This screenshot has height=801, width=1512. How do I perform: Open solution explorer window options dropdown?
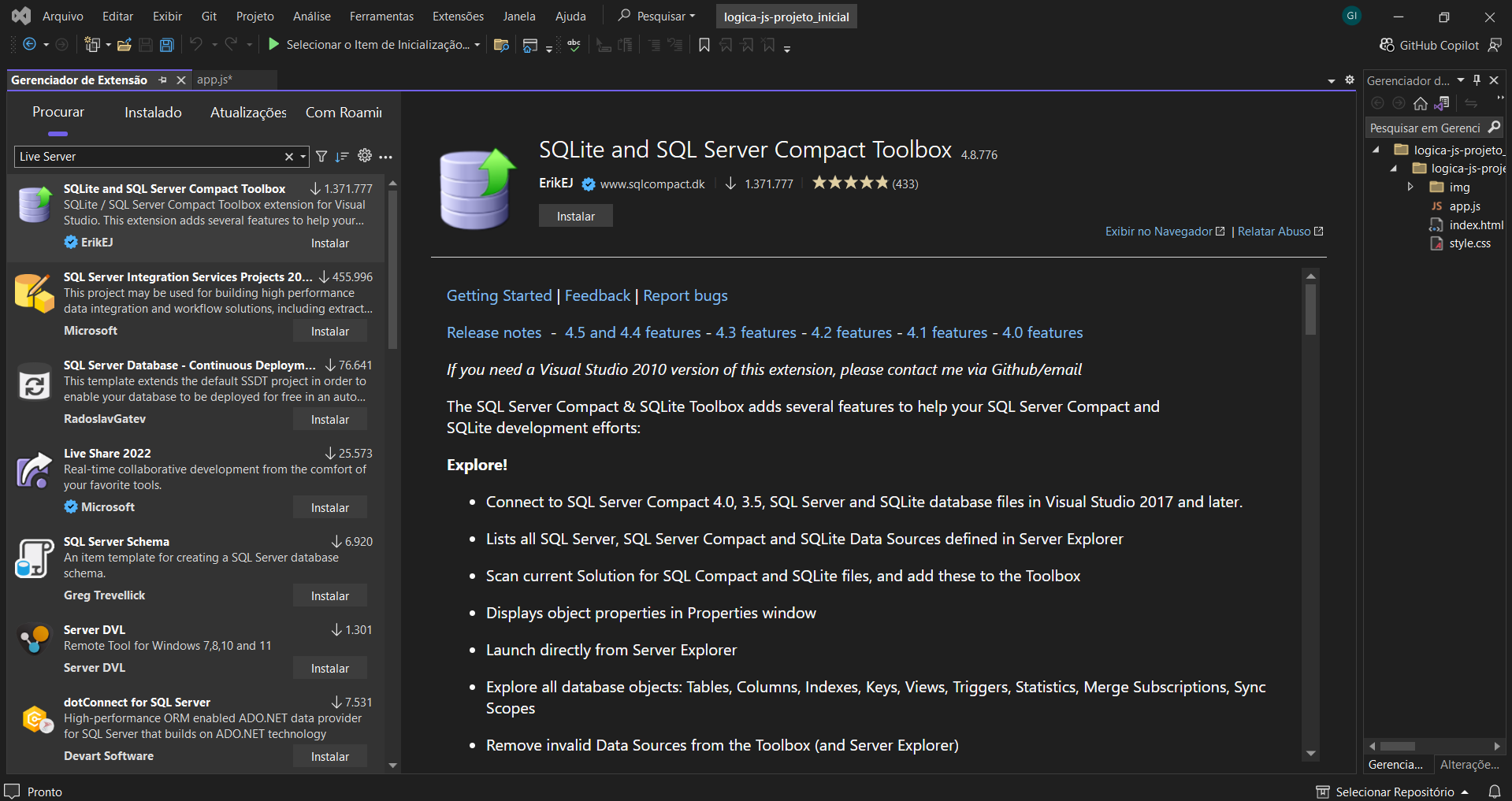click(x=1460, y=80)
